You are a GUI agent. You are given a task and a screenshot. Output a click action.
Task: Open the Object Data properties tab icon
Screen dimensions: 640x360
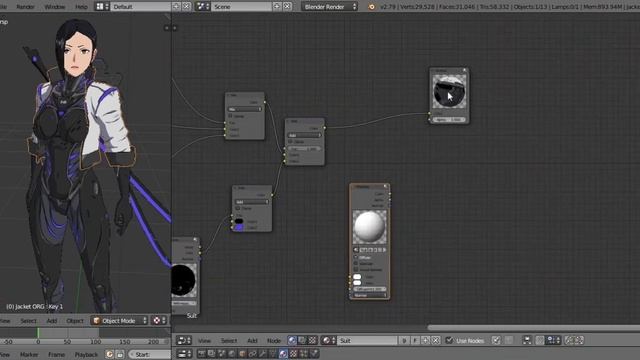pos(273,353)
